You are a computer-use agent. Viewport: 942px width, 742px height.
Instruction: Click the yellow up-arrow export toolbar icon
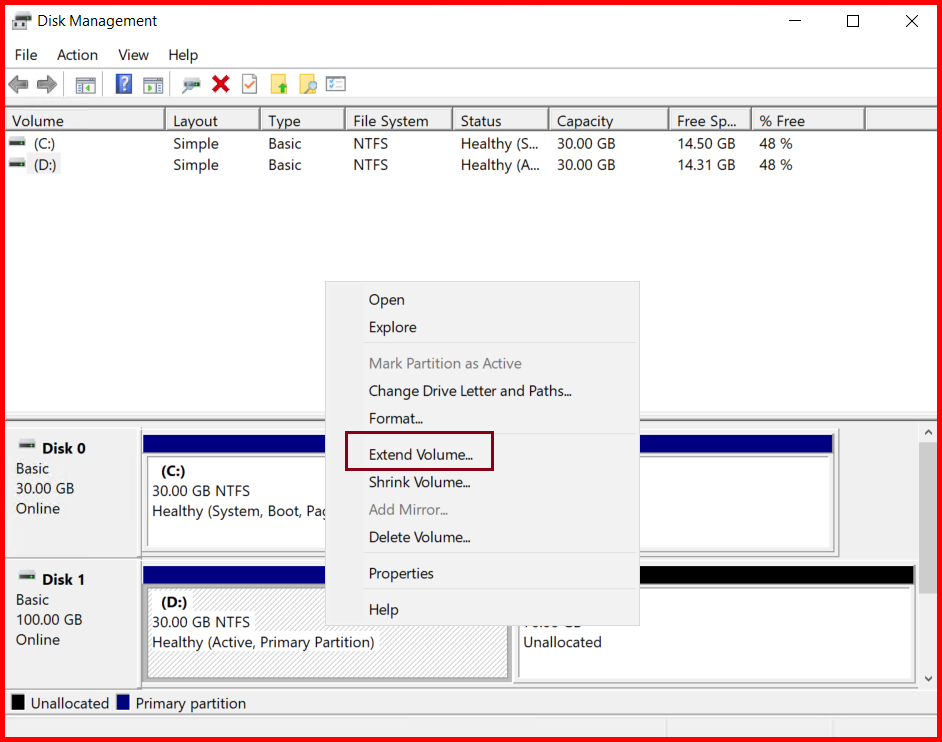tap(278, 84)
